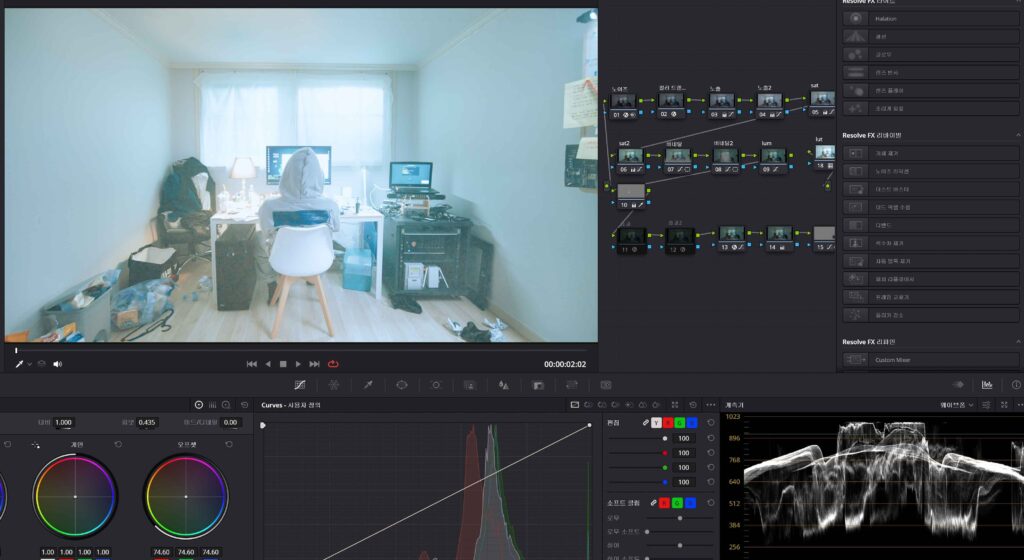Open the picker tool dropdown arrow
This screenshot has height=560, width=1024.
(29, 364)
